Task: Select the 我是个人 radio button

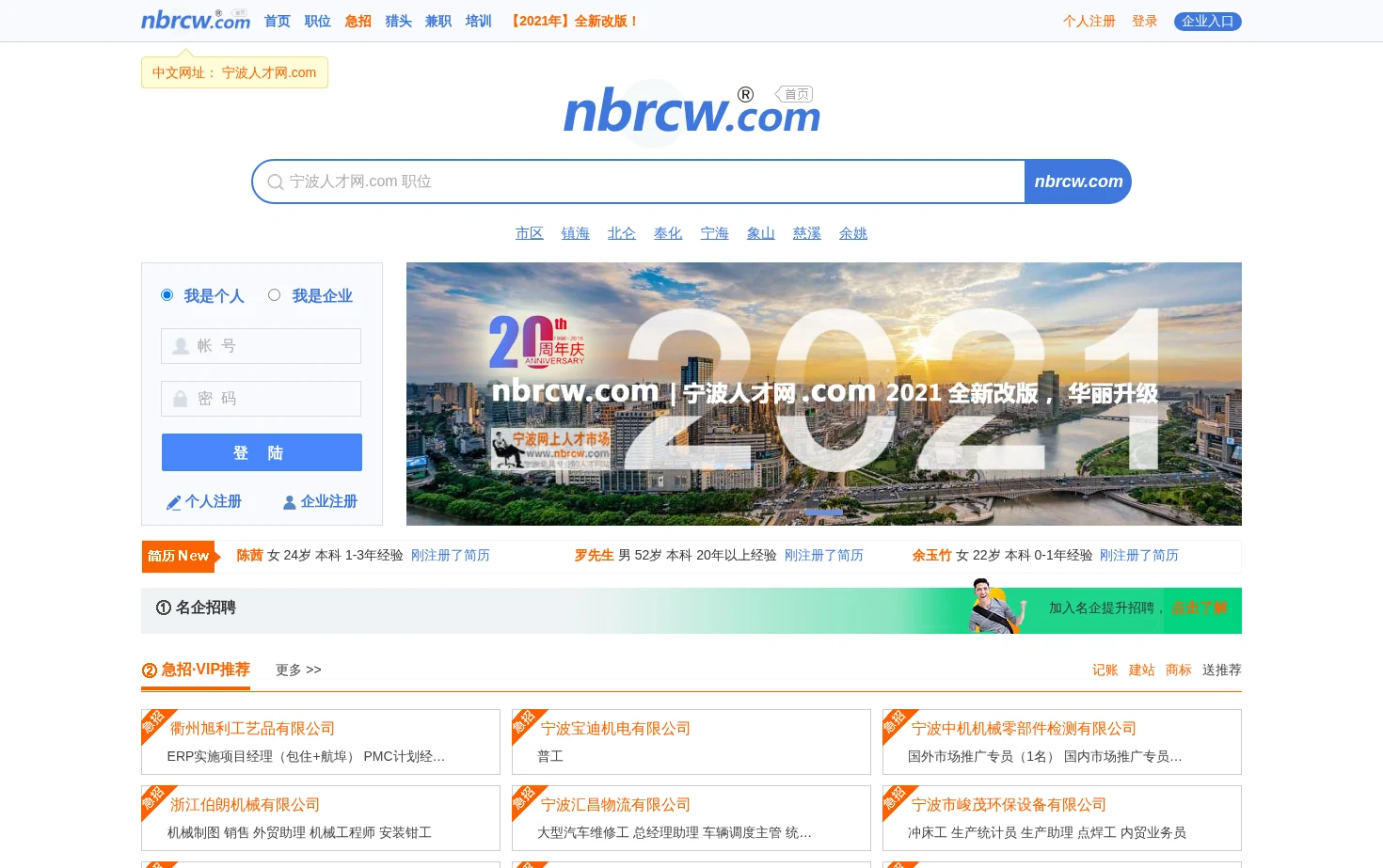Action: coord(167,295)
